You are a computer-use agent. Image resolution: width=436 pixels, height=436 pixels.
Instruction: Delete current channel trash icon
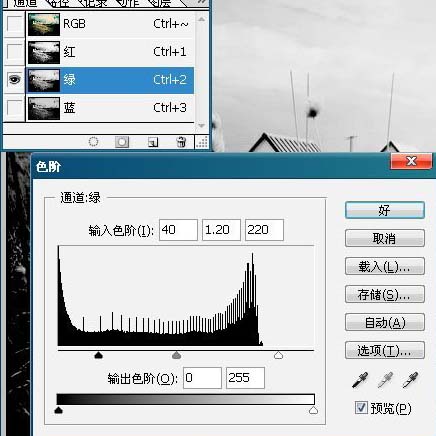point(181,142)
